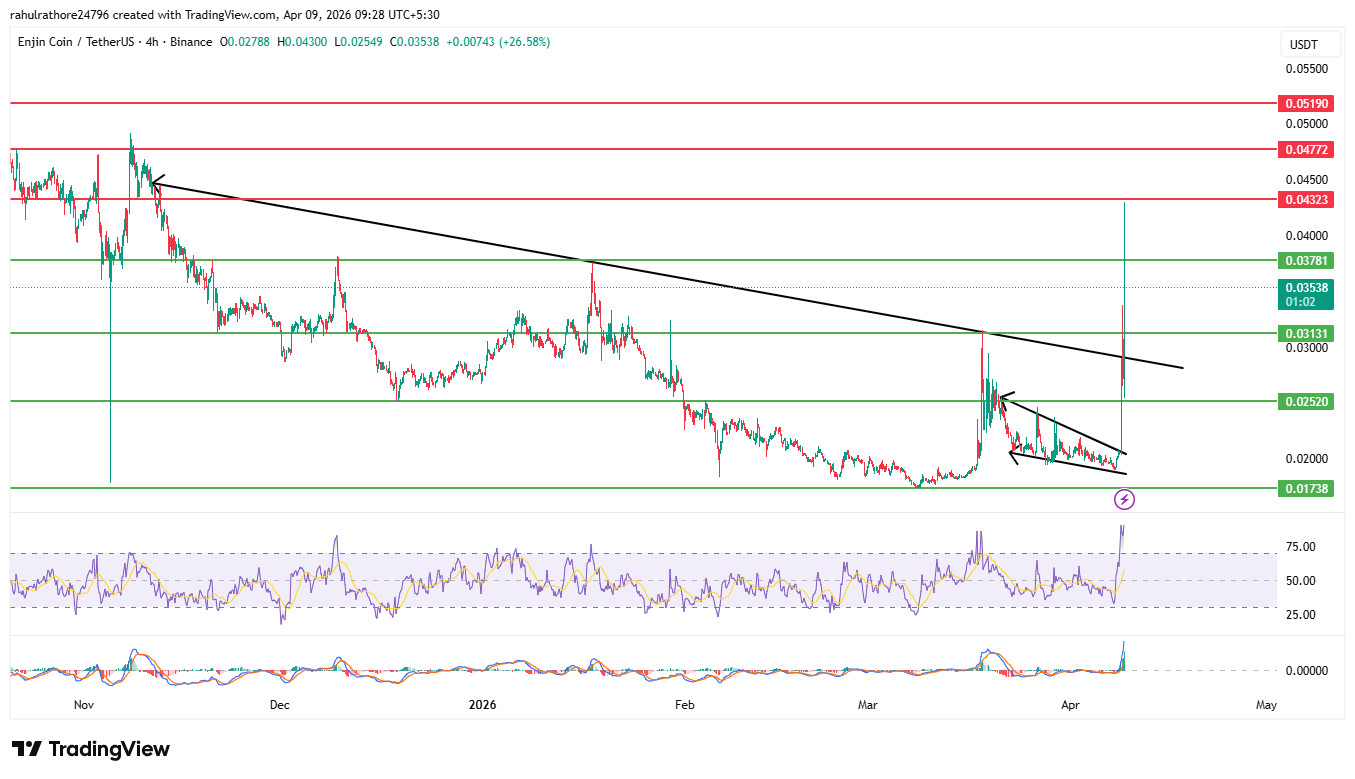Click the Nov label on the time axis
Viewport: 1355px width, 779px height.
(84, 705)
